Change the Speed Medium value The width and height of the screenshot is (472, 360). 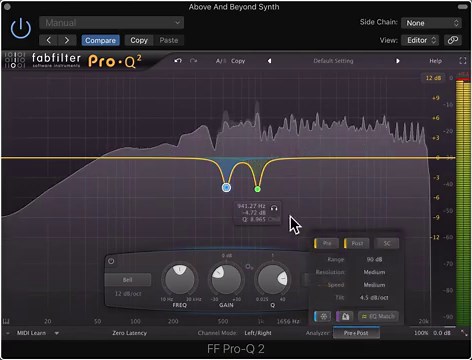374,285
